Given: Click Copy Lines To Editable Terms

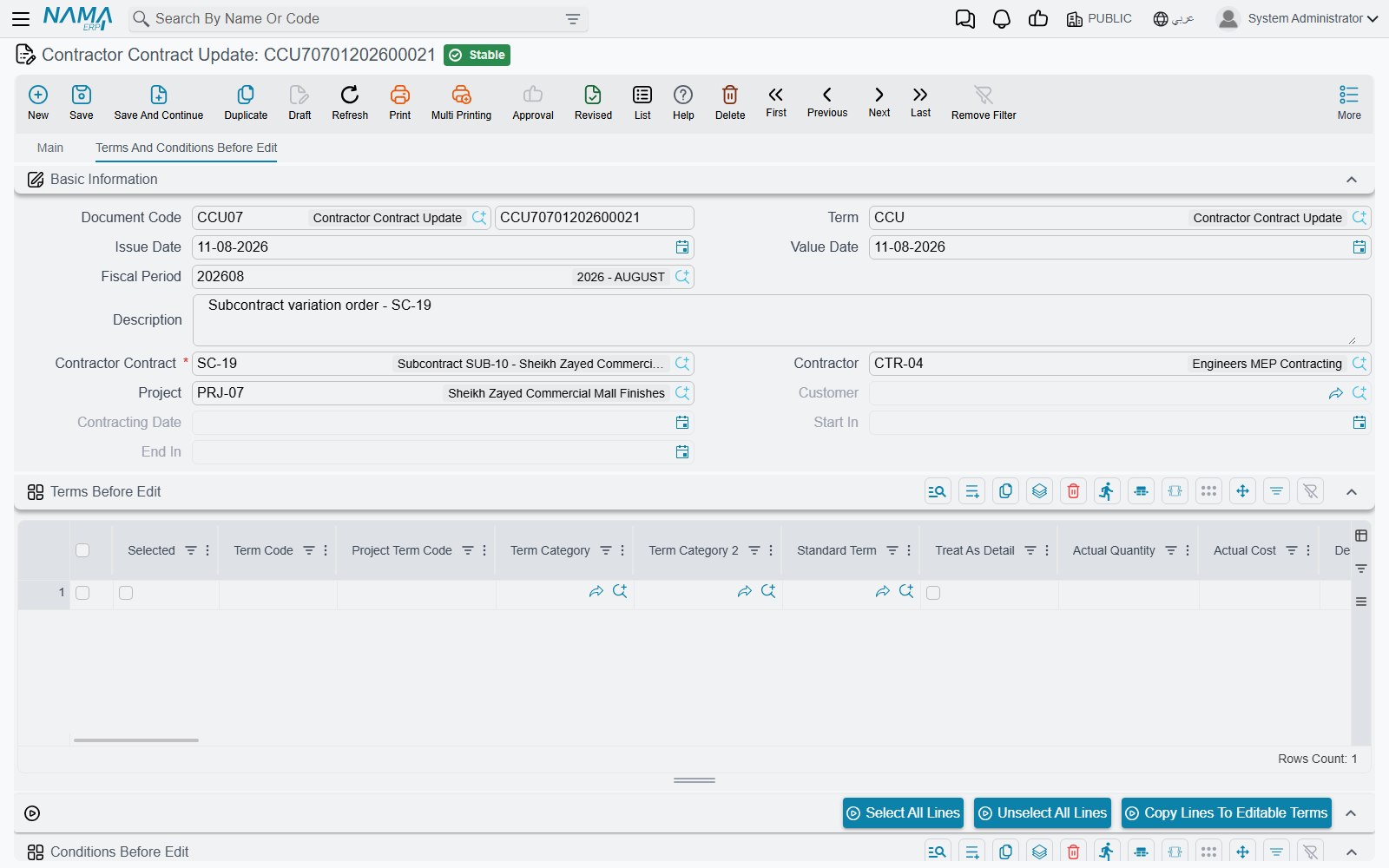Looking at the screenshot, I should click(1227, 813).
